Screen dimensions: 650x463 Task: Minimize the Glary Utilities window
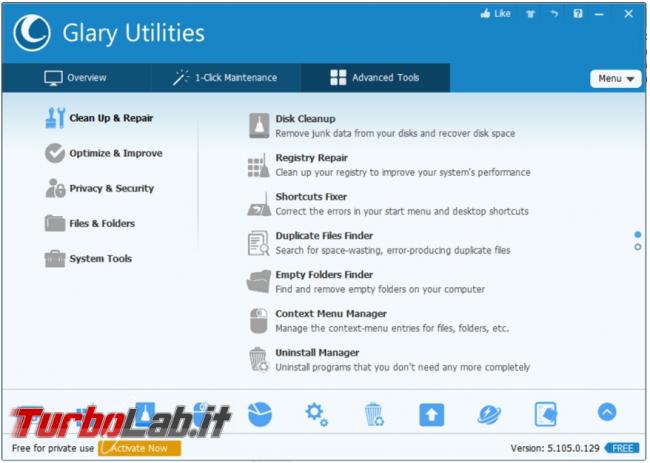click(x=599, y=14)
